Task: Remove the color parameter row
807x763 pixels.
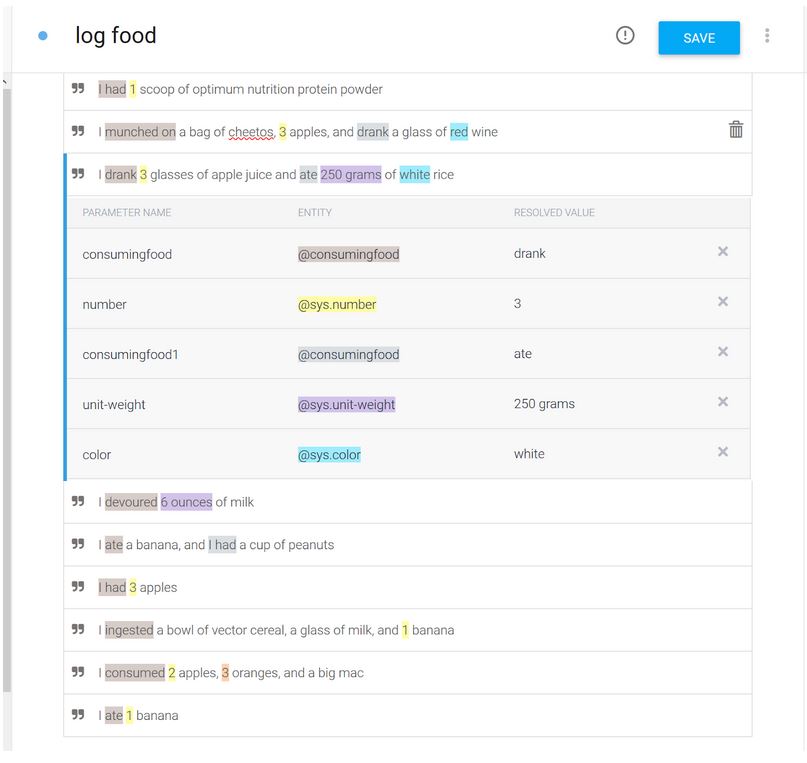Action: tap(722, 452)
